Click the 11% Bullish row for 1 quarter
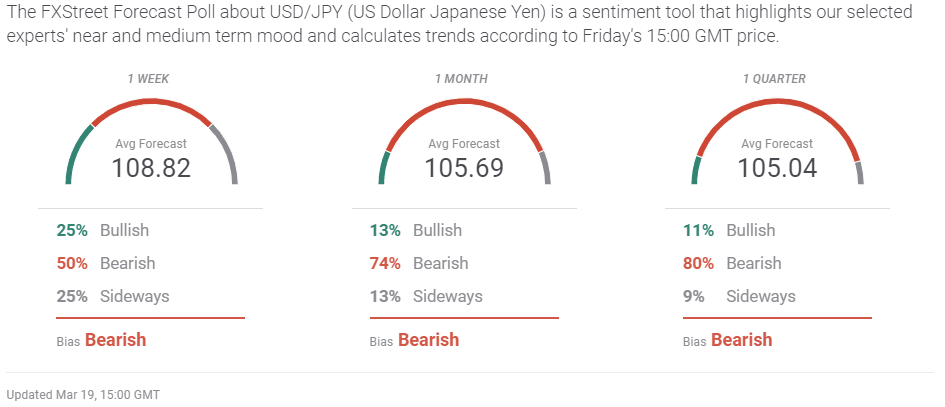 tap(729, 230)
